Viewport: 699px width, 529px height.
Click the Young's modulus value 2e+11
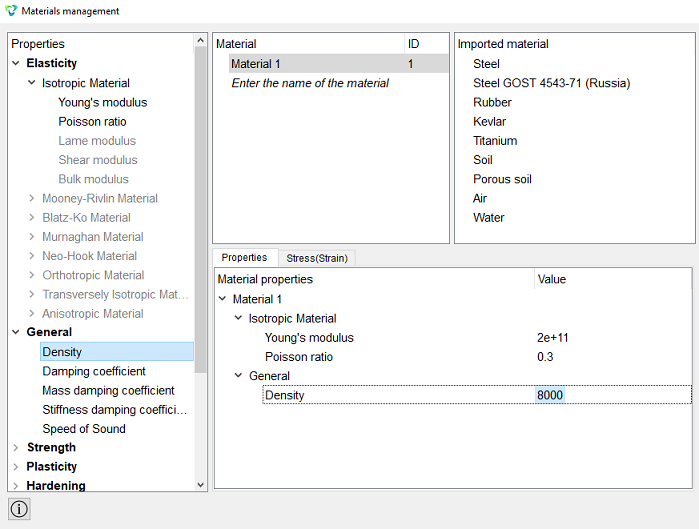[x=553, y=338]
